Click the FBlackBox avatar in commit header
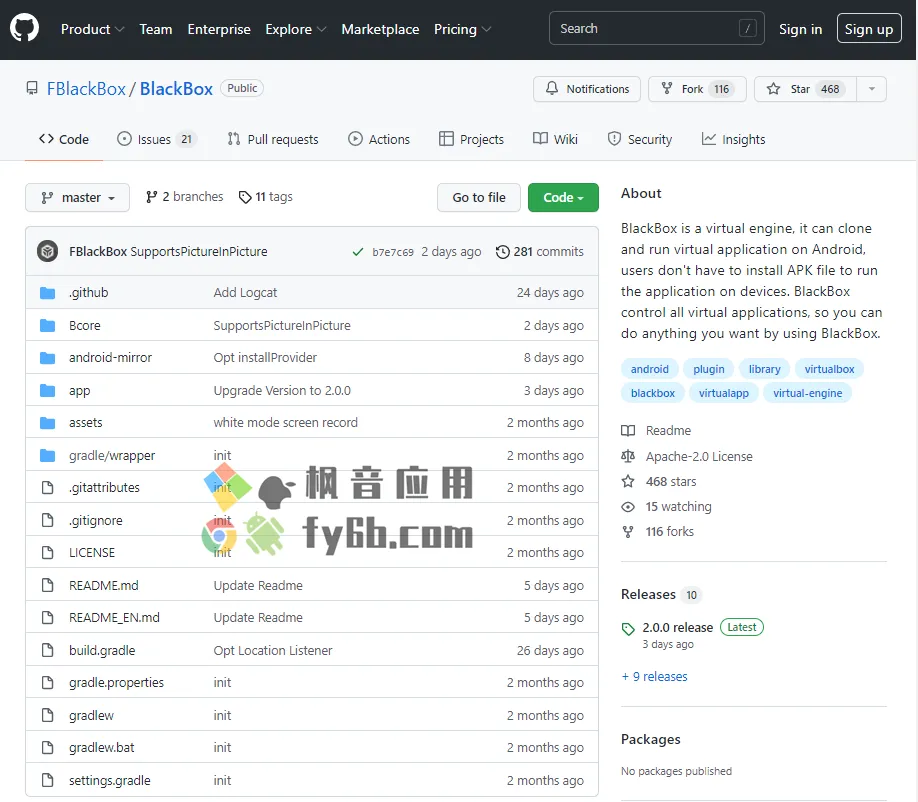 coord(47,252)
